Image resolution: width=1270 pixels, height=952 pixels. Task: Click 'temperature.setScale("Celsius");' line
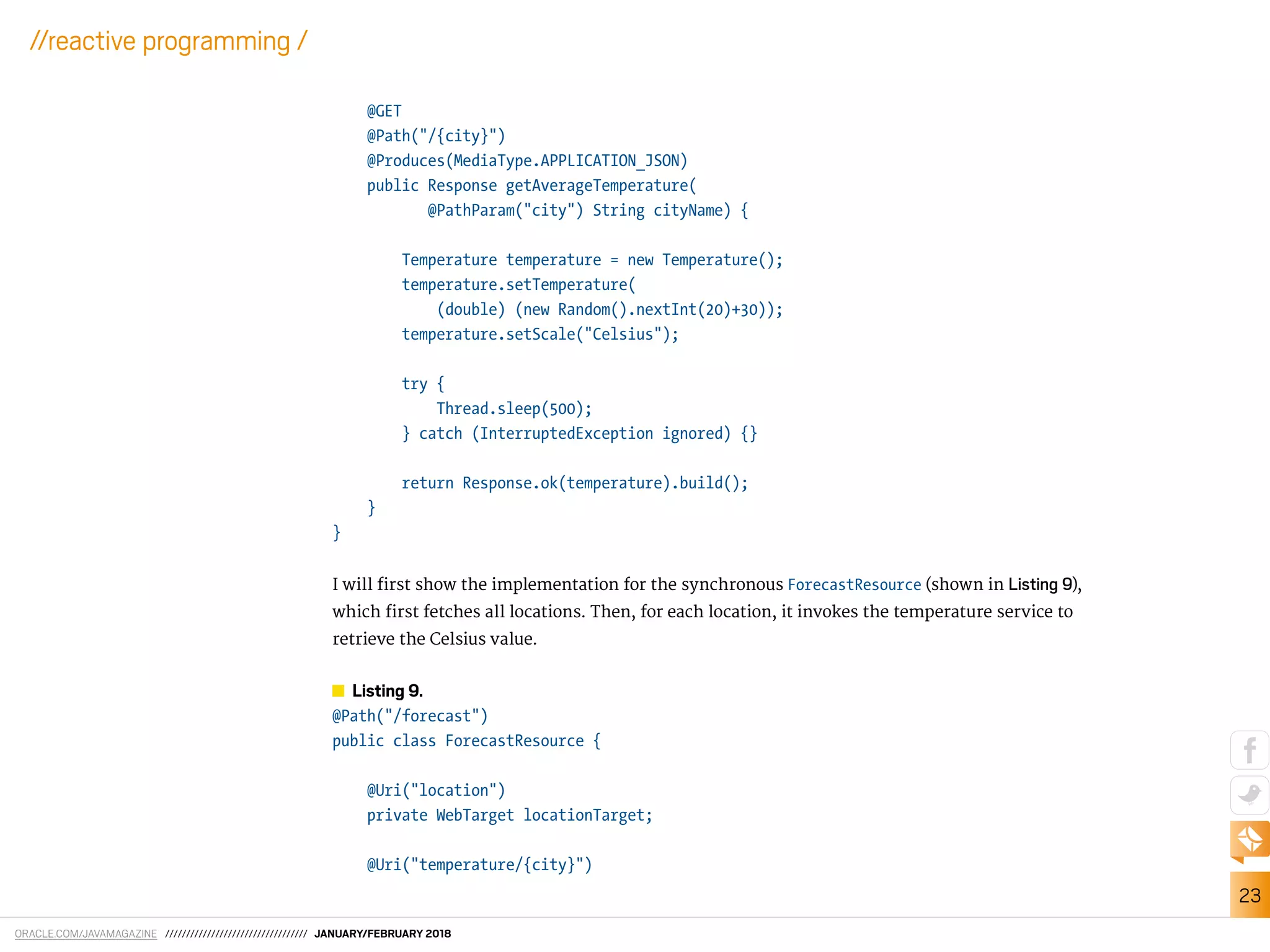tap(540, 335)
